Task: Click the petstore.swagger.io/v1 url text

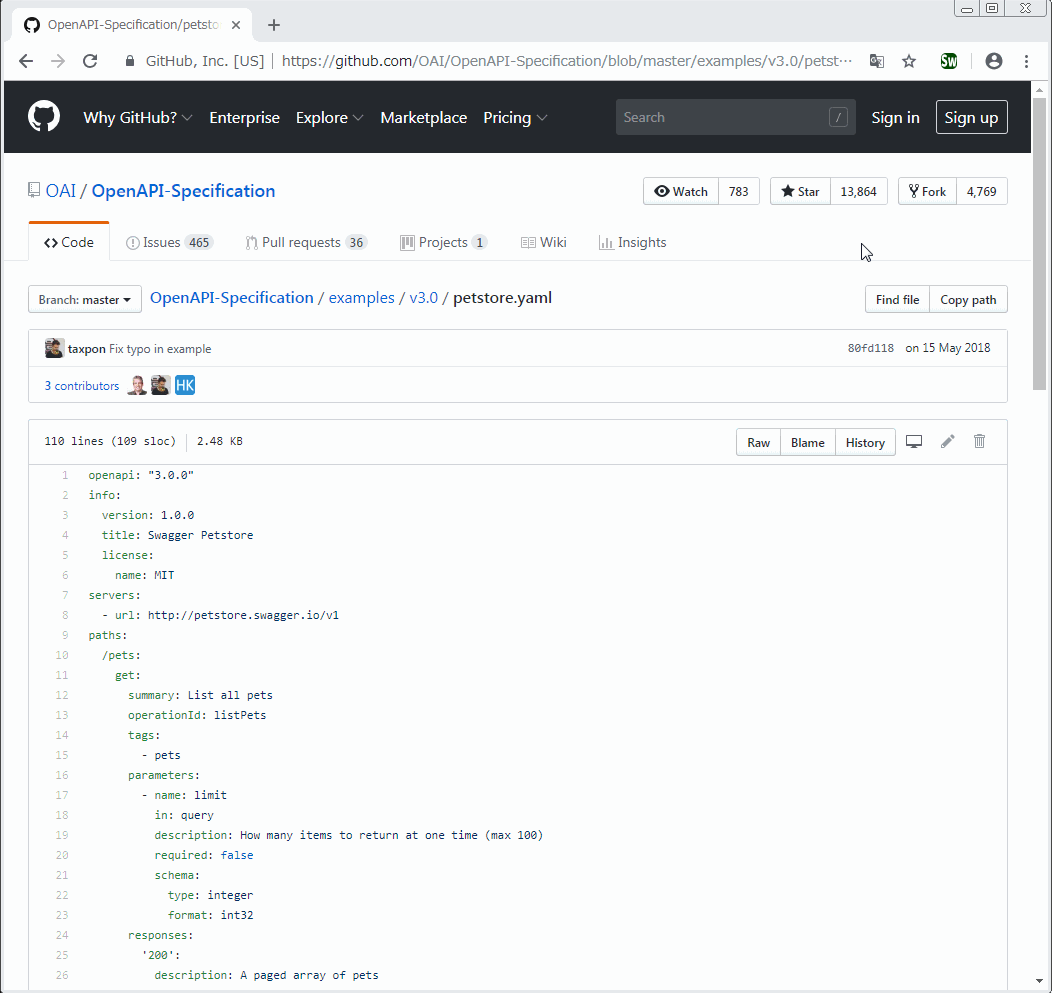Action: tap(243, 615)
